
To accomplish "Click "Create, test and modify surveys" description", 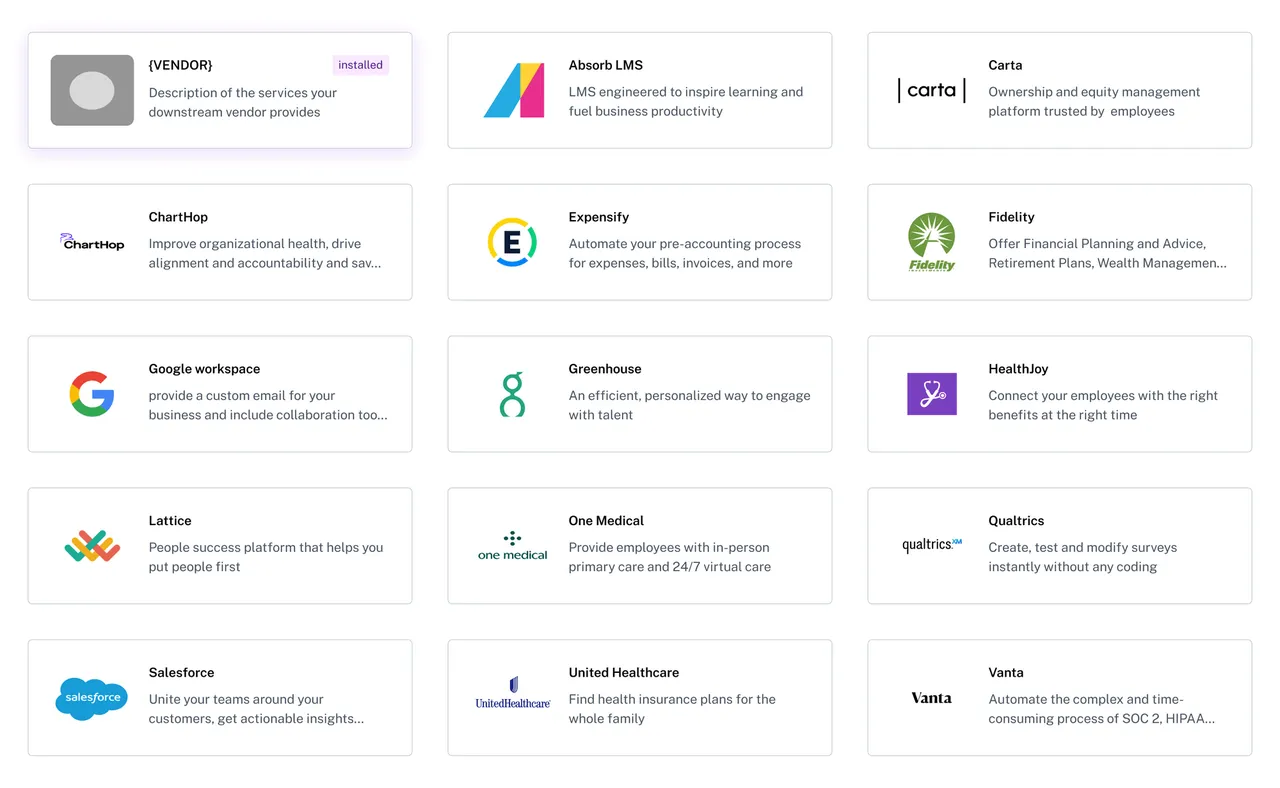I will 1083,557.
